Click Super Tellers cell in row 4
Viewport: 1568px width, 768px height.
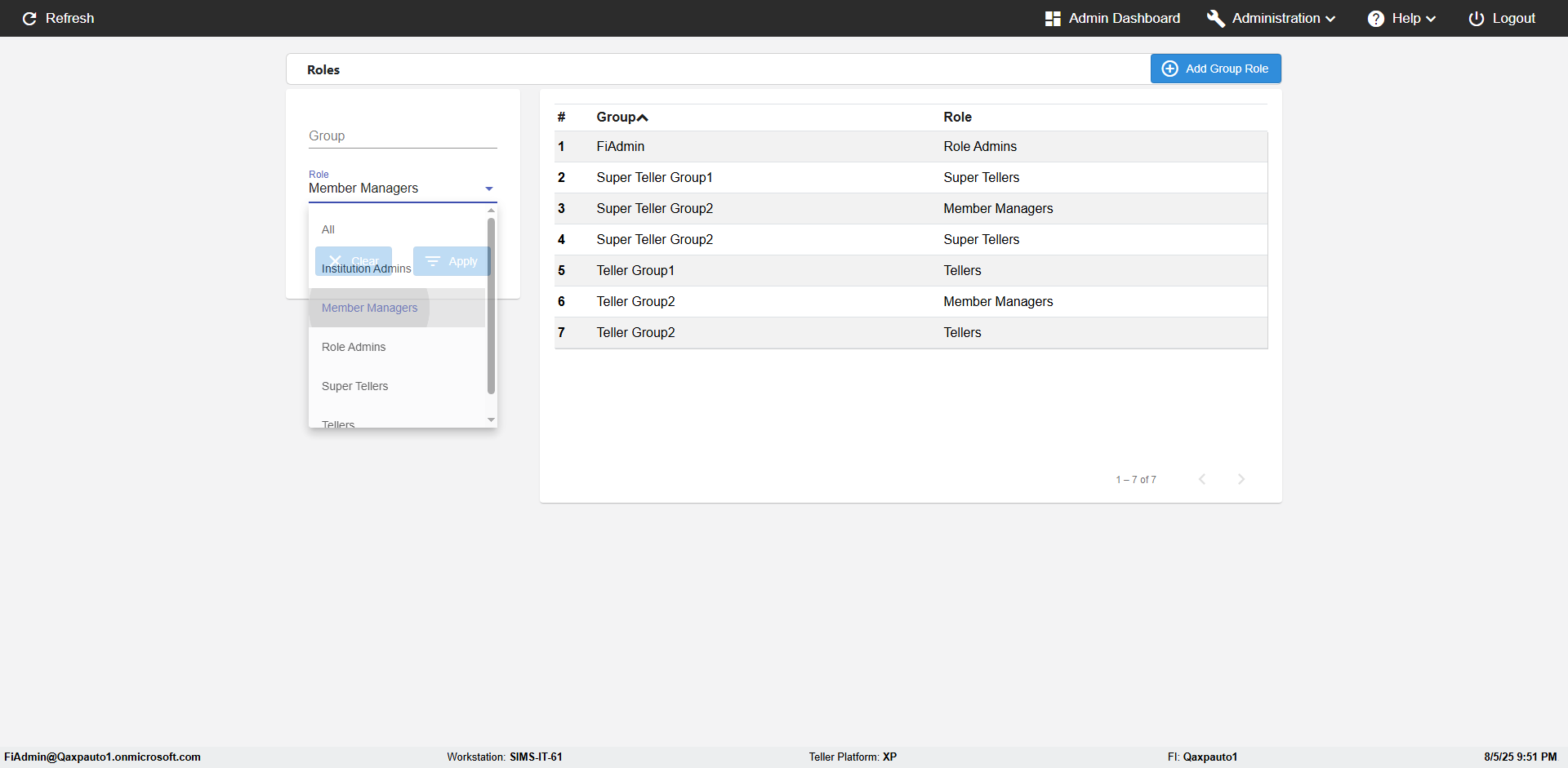pyautogui.click(x=981, y=240)
